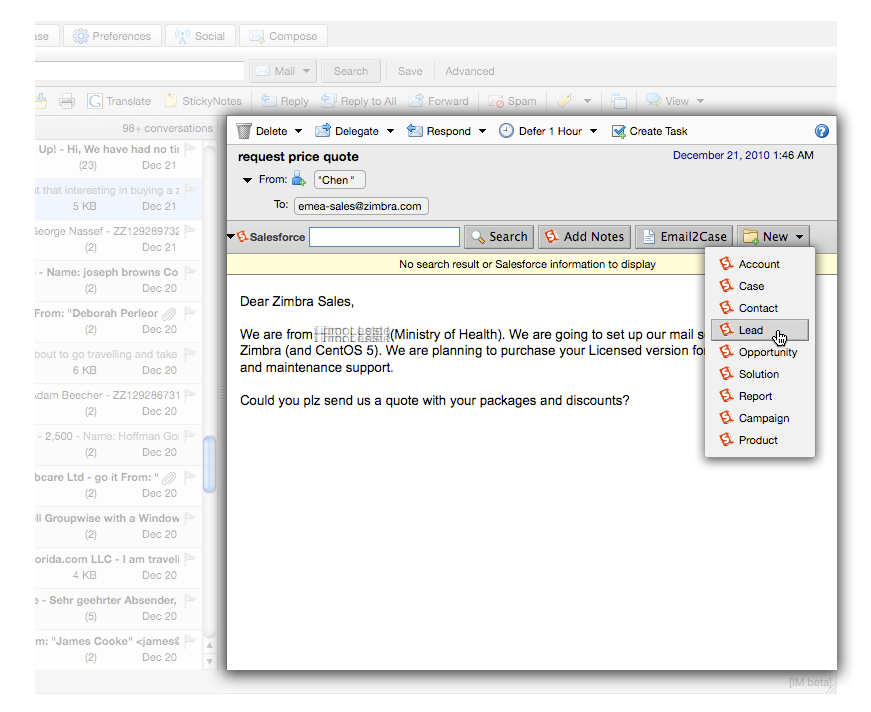Click the top Search button
The width and height of the screenshot is (871, 712).
click(x=351, y=71)
